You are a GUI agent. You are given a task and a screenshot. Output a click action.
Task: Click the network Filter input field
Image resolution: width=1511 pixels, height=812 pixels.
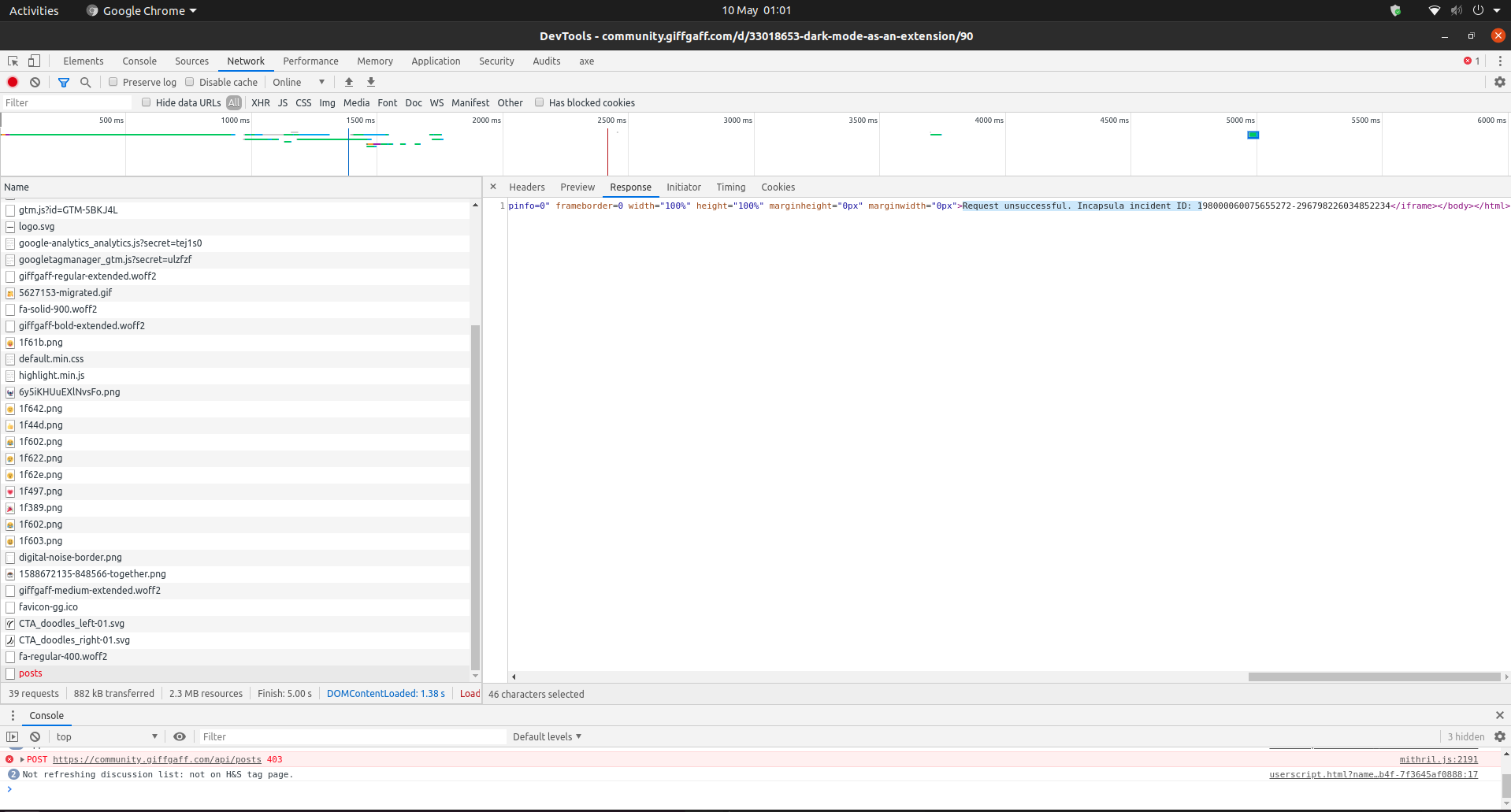click(x=67, y=102)
